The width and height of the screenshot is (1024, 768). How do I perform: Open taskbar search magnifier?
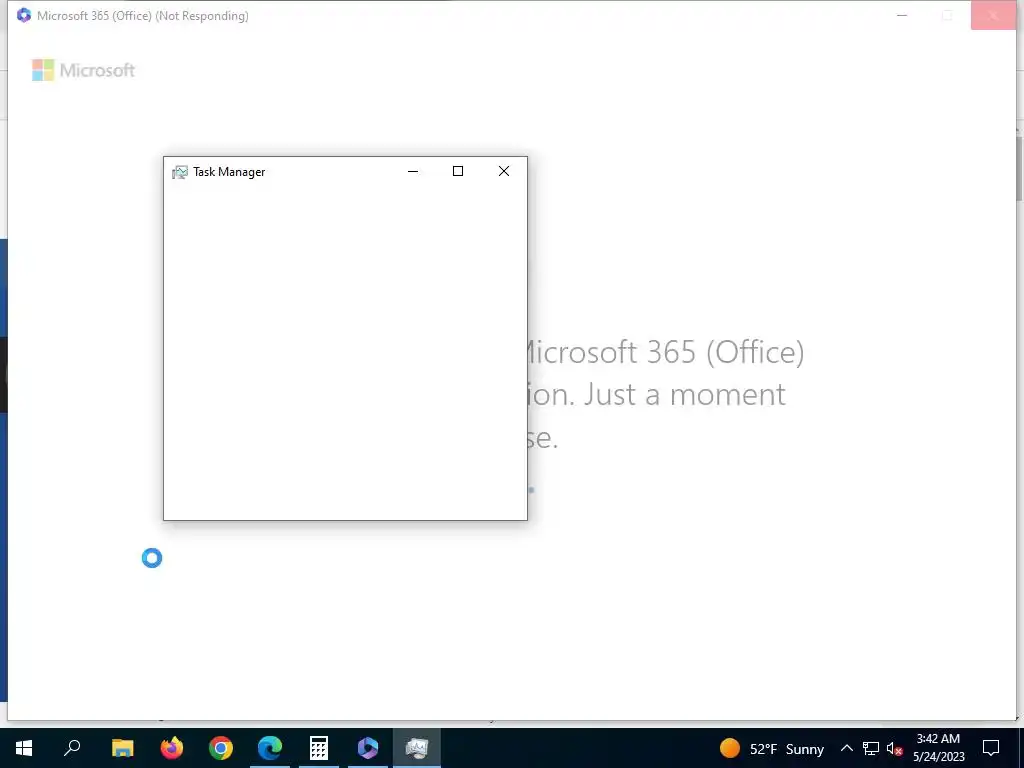(72, 748)
